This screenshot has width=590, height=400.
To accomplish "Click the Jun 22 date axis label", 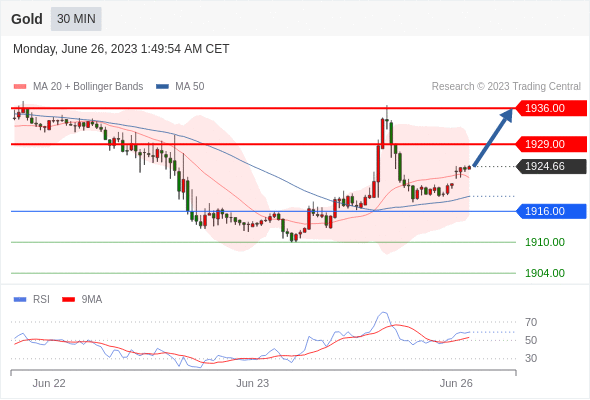I will pos(49,383).
